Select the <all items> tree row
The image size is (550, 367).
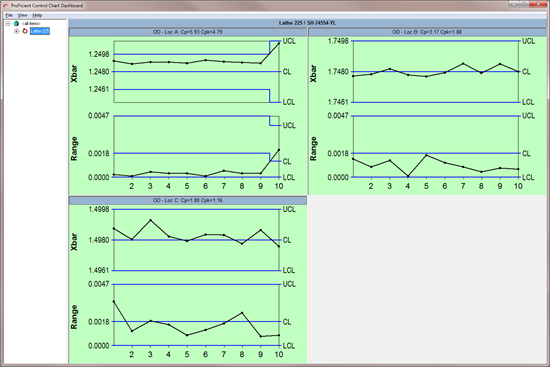pyautogui.click(x=31, y=24)
